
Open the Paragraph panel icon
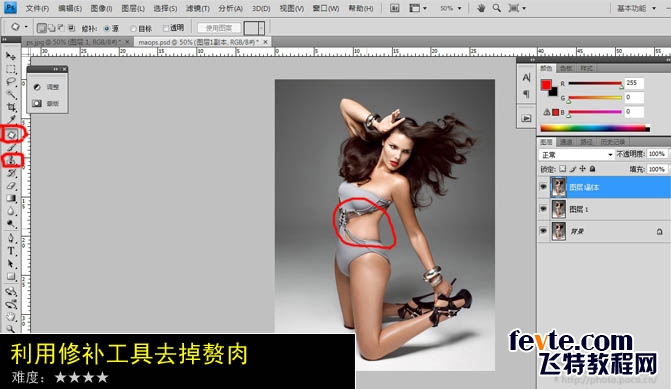526,94
